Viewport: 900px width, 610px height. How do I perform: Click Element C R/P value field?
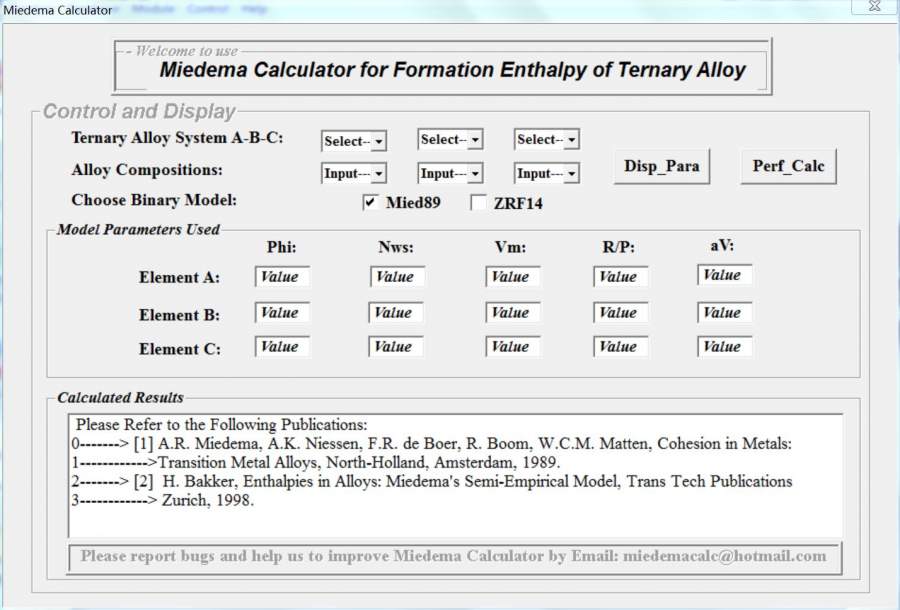pyautogui.click(x=620, y=347)
